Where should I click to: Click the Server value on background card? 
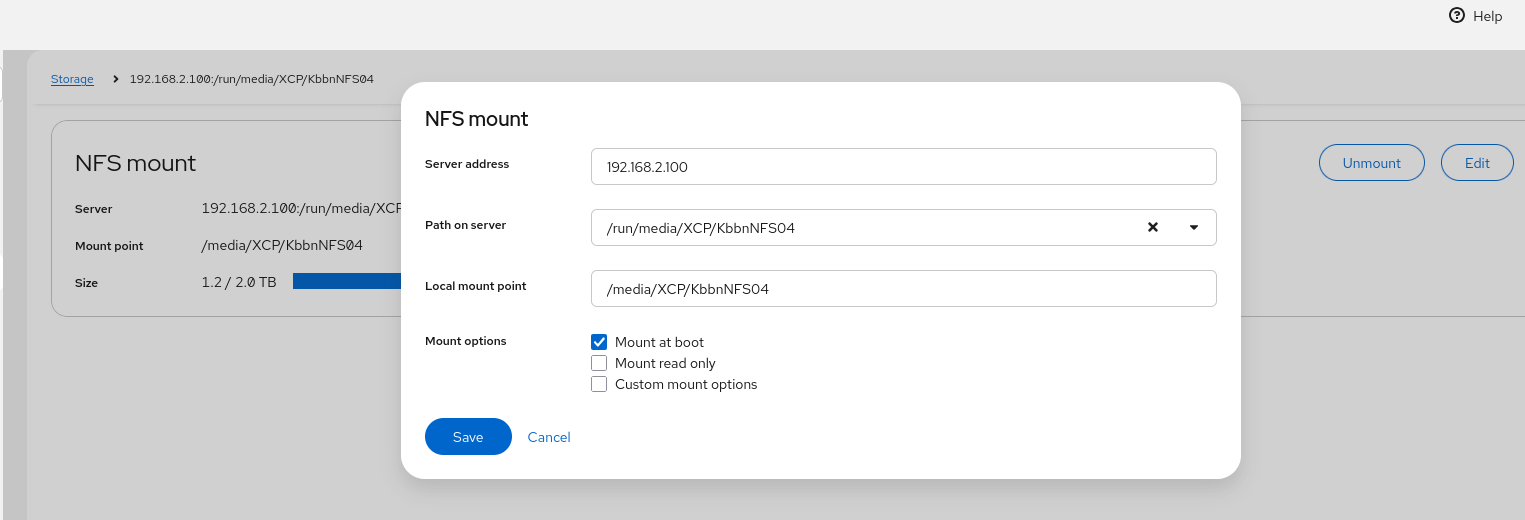(301, 208)
